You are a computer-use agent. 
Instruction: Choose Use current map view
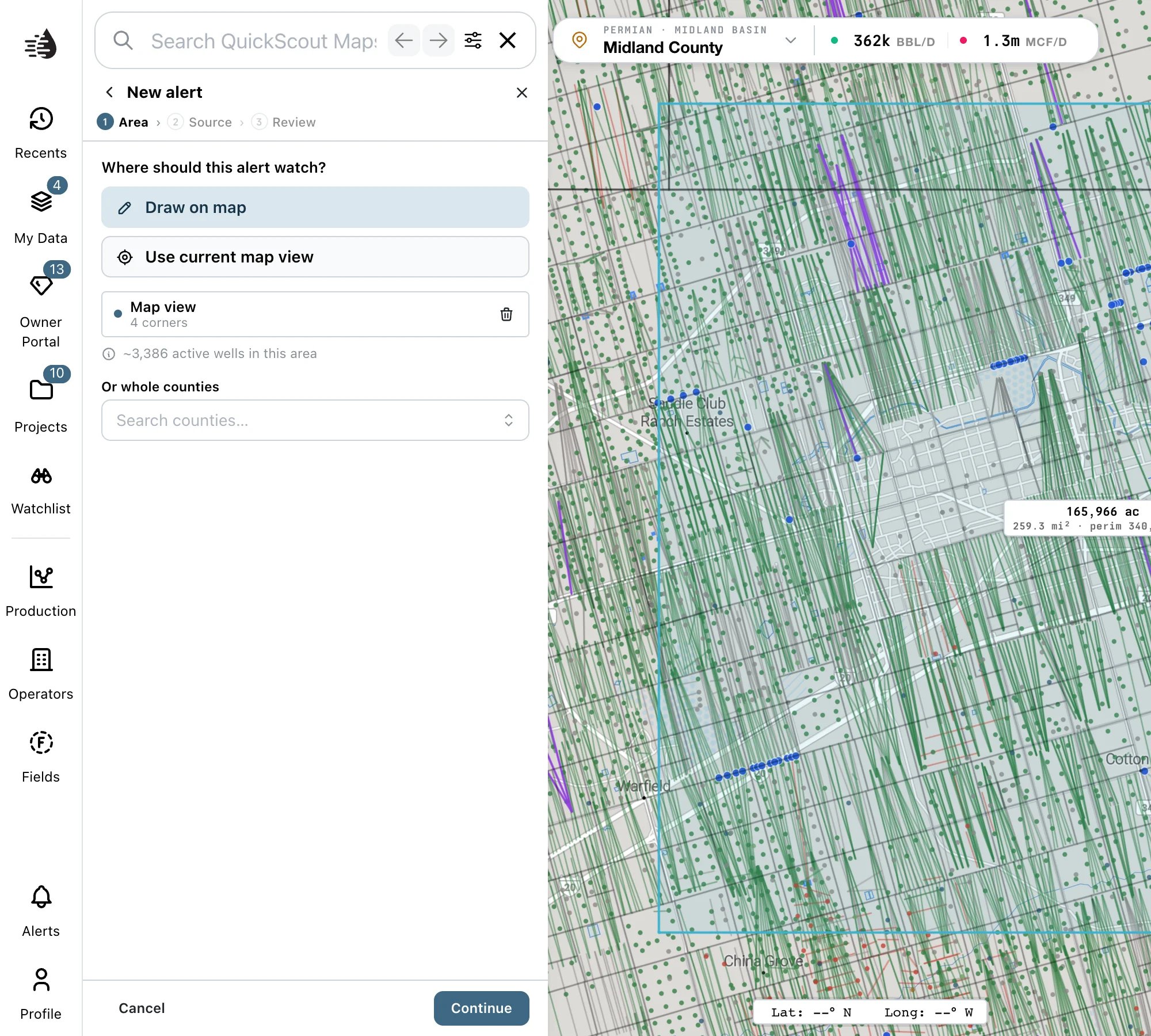point(315,257)
